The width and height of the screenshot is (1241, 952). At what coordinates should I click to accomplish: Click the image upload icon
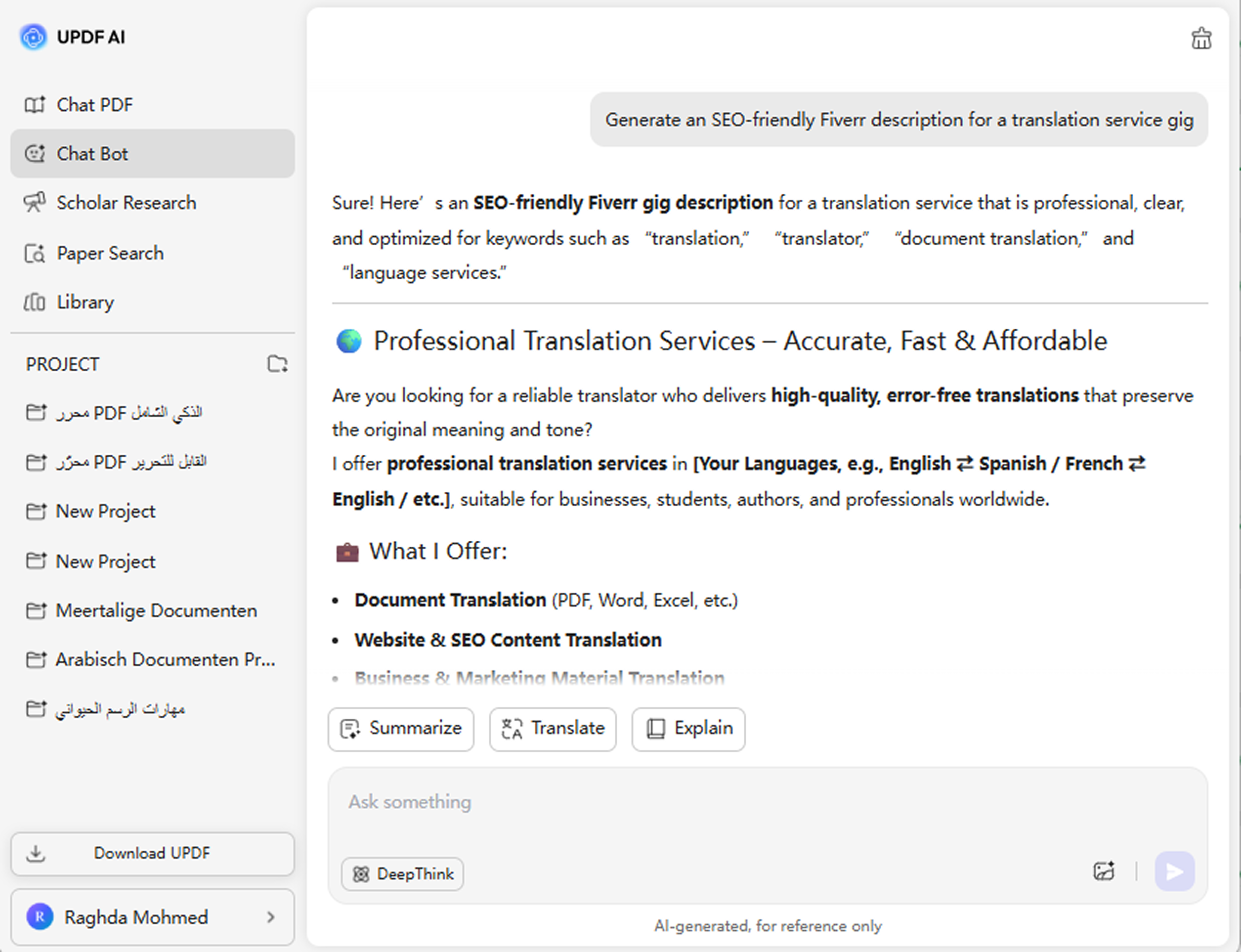[1103, 871]
